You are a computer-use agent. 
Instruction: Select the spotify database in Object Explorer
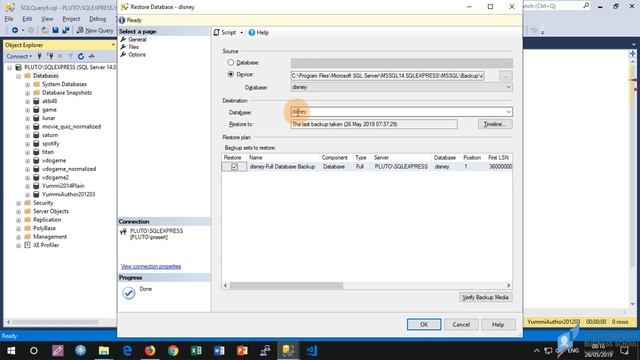pyautogui.click(x=51, y=144)
